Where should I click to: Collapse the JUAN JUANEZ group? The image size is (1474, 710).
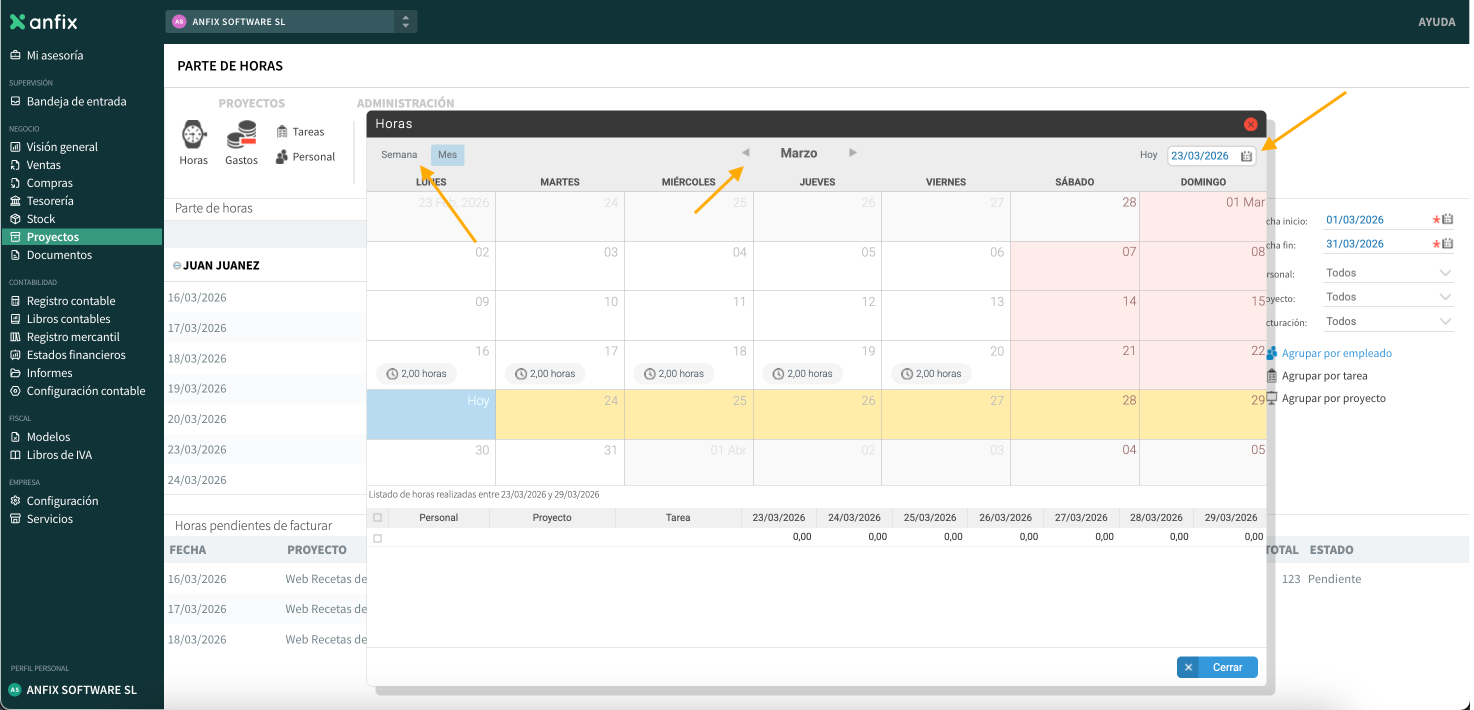(x=177, y=266)
